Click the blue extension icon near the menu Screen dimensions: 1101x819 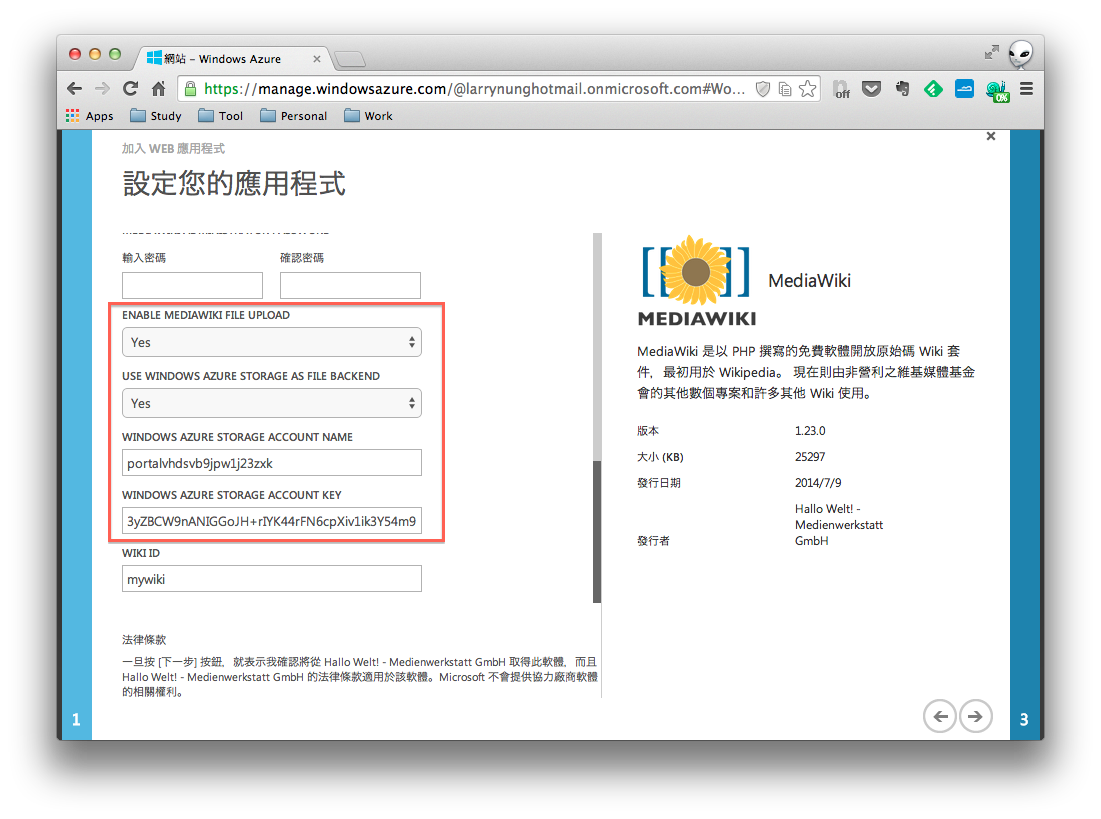963,88
